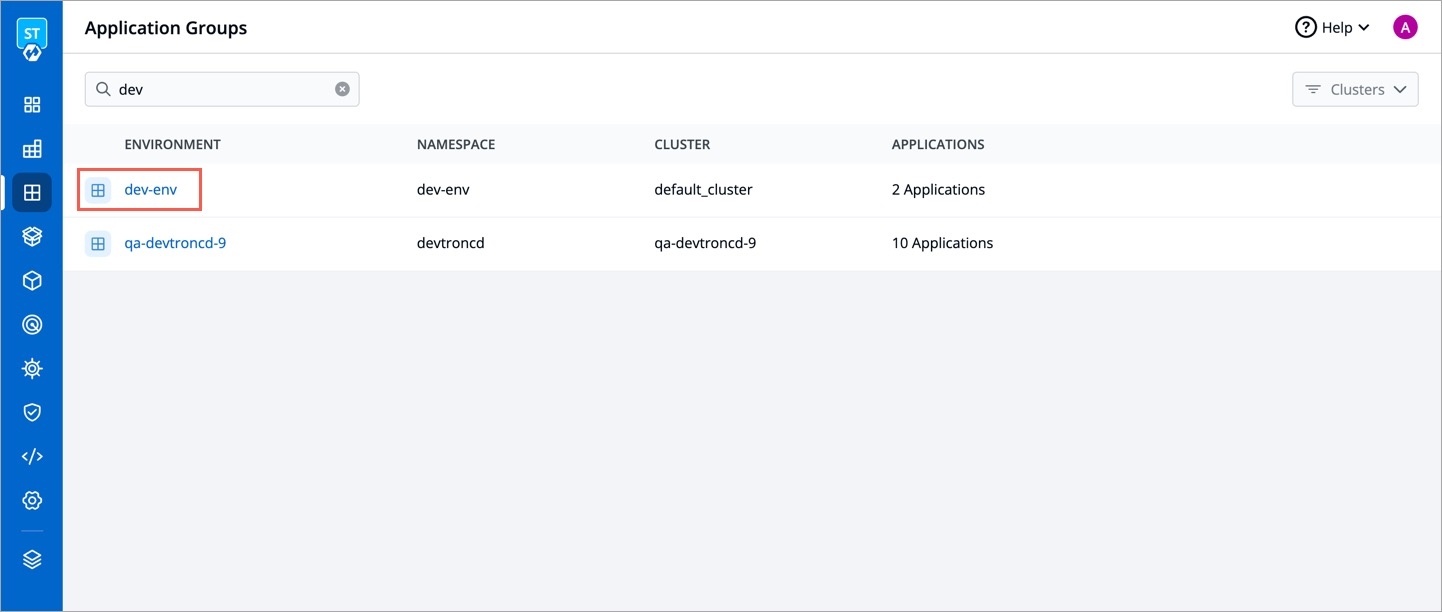Open Chart Store cube icon in sidebar
Screen dimensions: 1442x612
point(32,281)
